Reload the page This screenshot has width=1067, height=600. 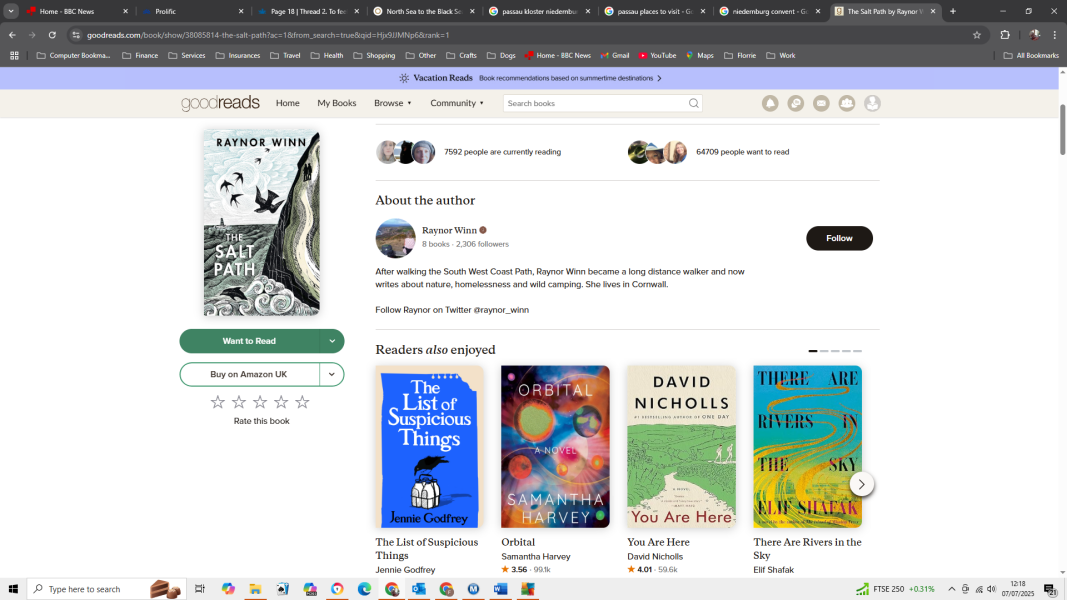click(52, 35)
